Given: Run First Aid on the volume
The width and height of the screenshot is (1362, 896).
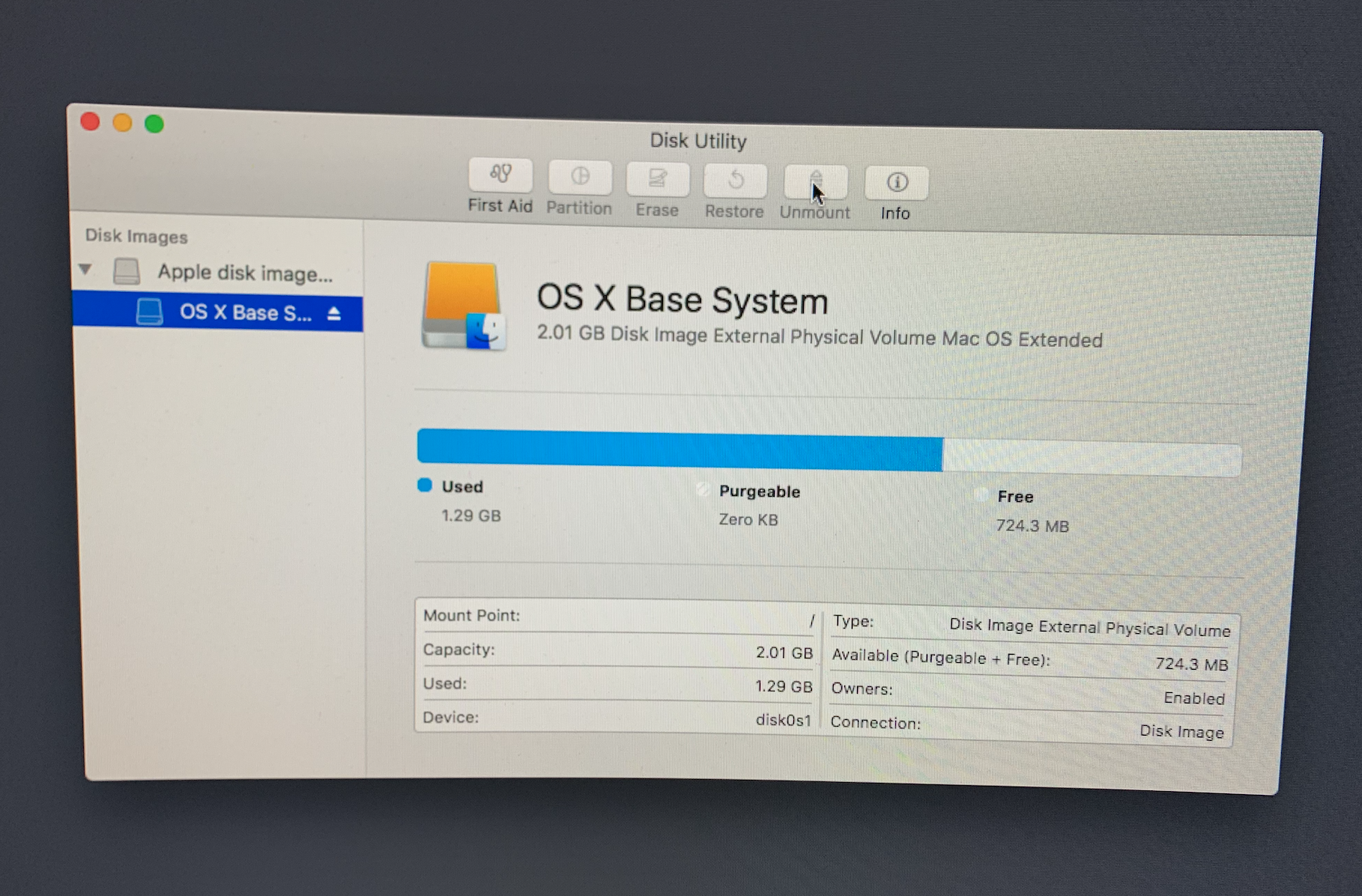Looking at the screenshot, I should click(500, 175).
